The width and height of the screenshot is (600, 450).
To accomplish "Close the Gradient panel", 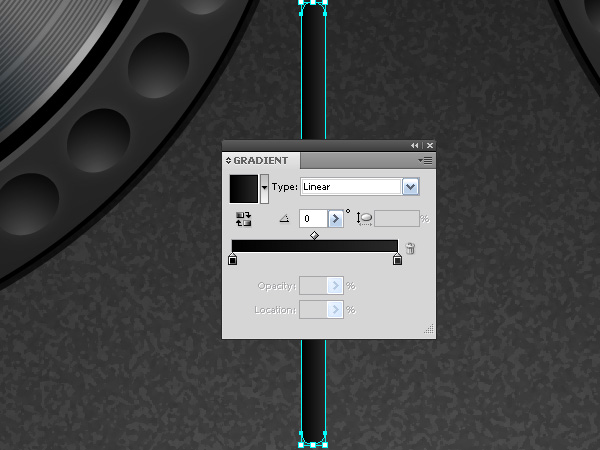I will tap(430, 145).
